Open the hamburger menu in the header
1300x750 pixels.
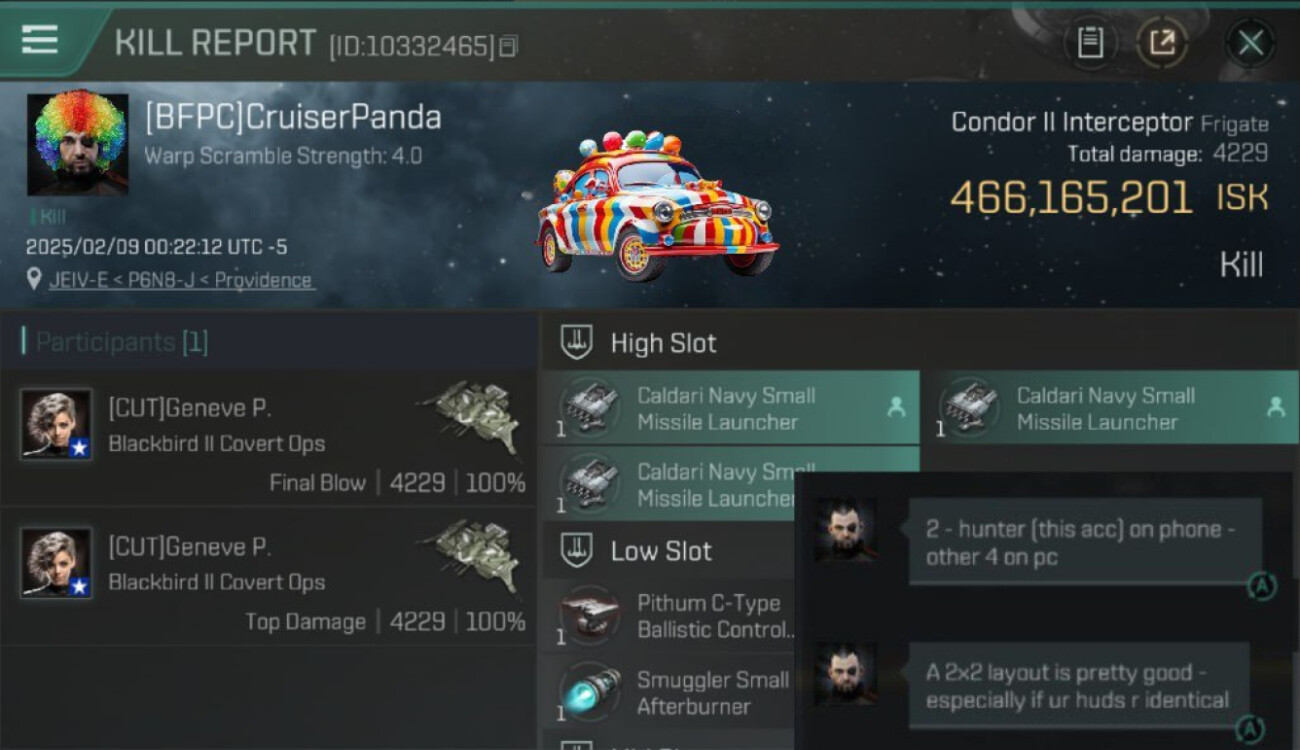pyautogui.click(x=40, y=40)
